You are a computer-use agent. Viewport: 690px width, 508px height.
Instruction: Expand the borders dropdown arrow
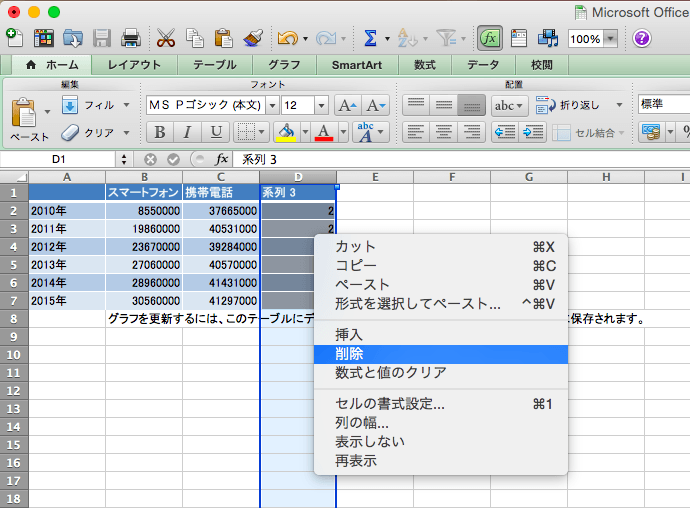tap(261, 132)
